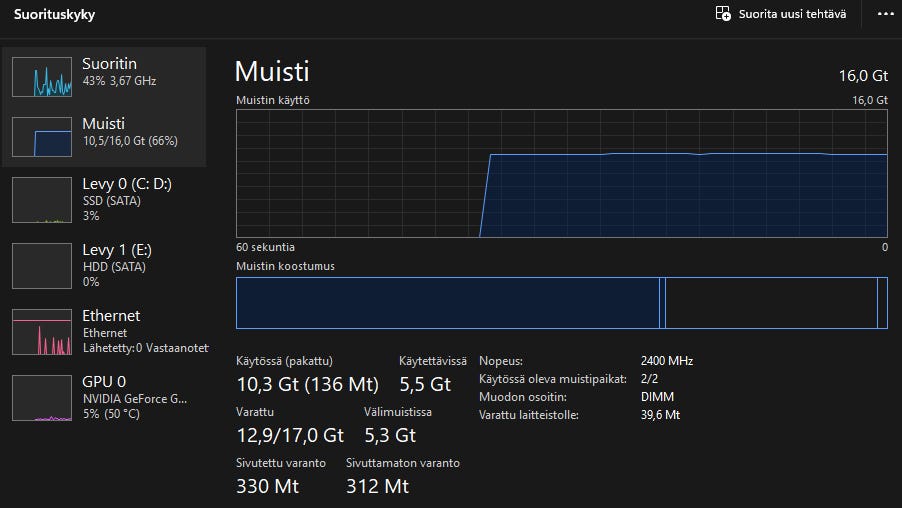Click the Suoritin CPU graph thumbnail

pyautogui.click(x=42, y=76)
